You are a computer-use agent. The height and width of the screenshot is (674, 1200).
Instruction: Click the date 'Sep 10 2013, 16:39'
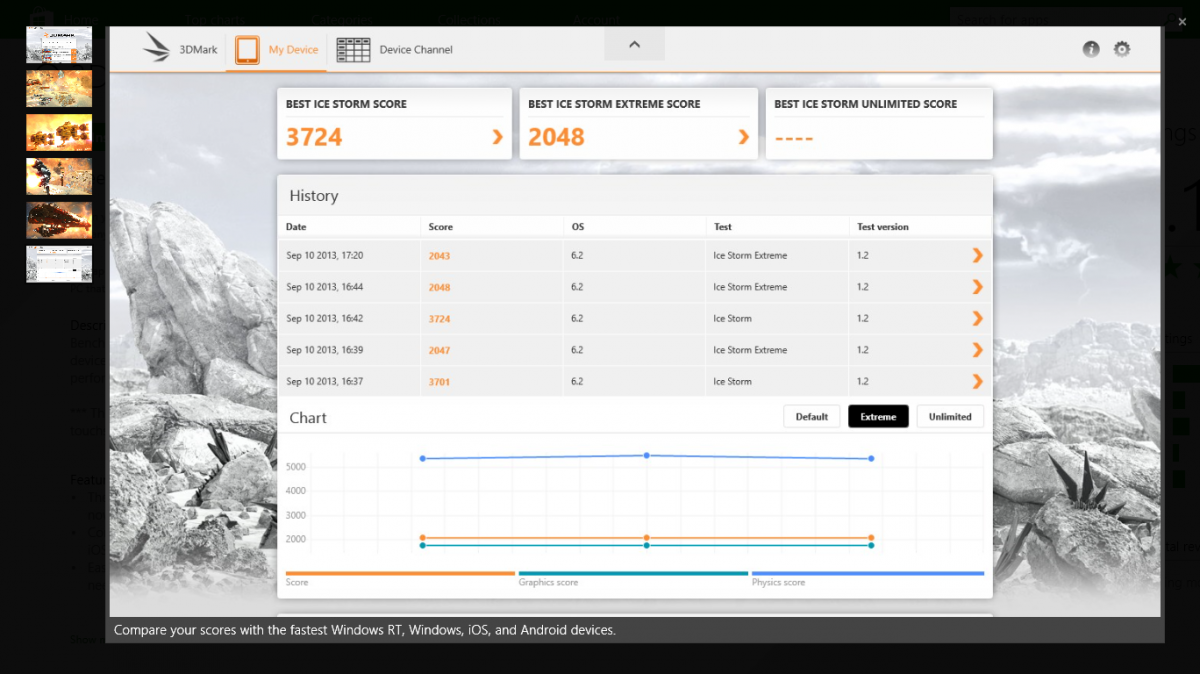(x=325, y=350)
